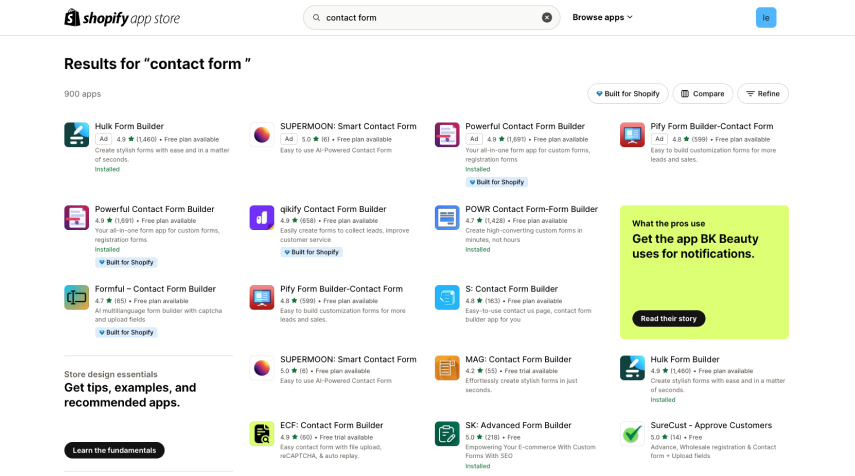Click the Built for Shopify badge under the Powerful Contact Form ad

pyautogui.click(x=497, y=182)
